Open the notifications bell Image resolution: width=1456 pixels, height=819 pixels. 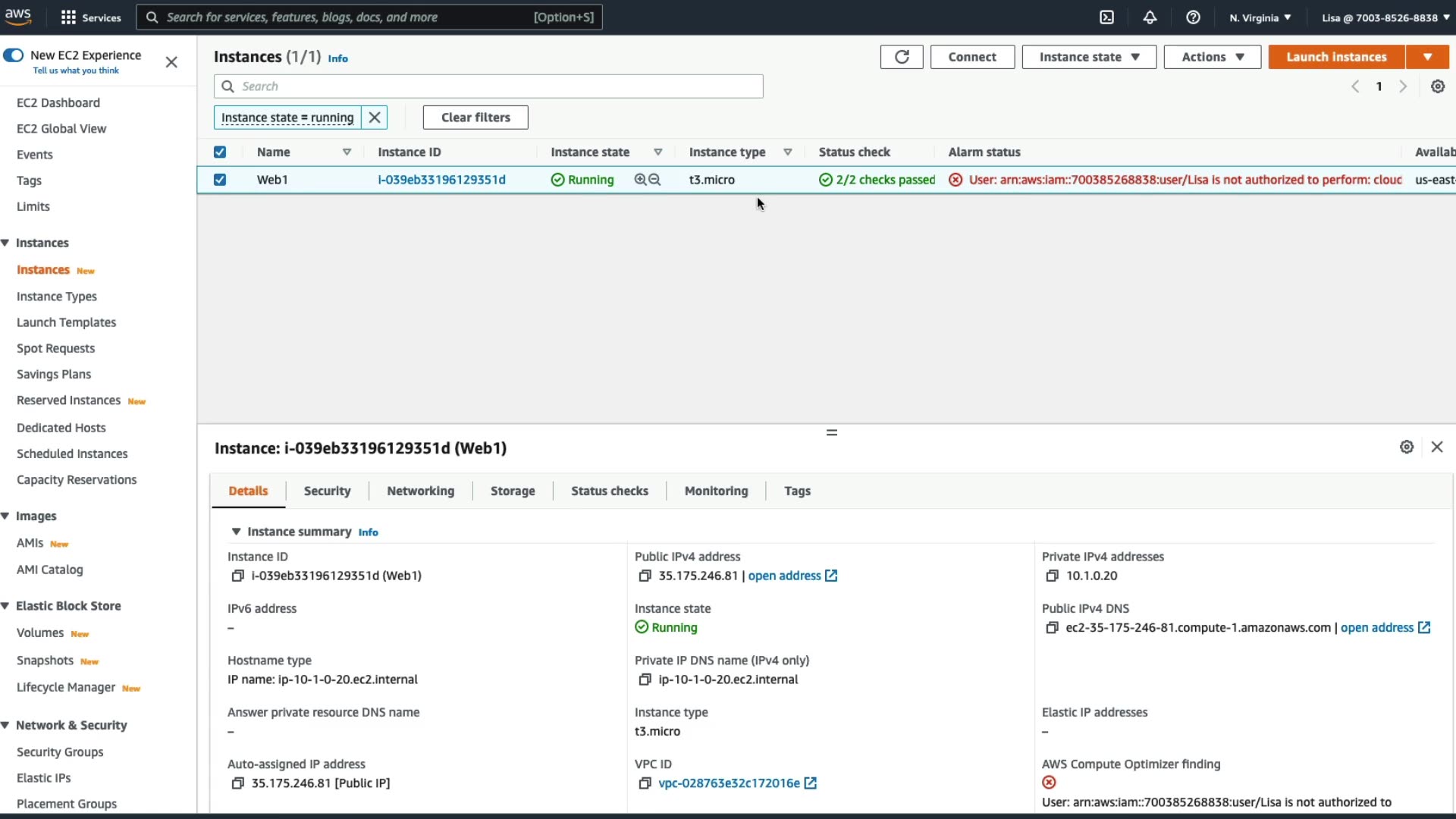tap(1150, 17)
